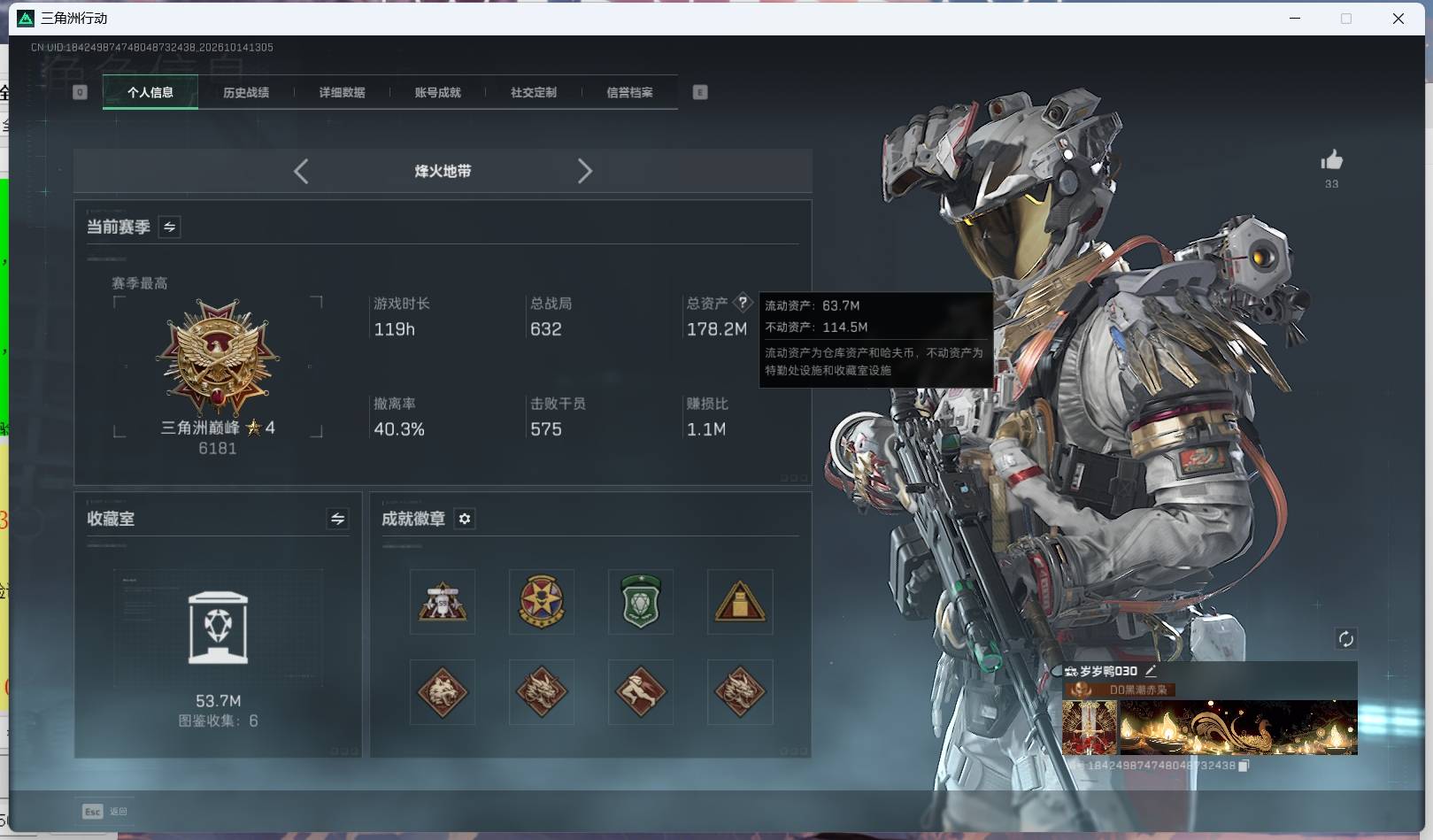Switch to previous game mode with left arrow

tap(301, 171)
